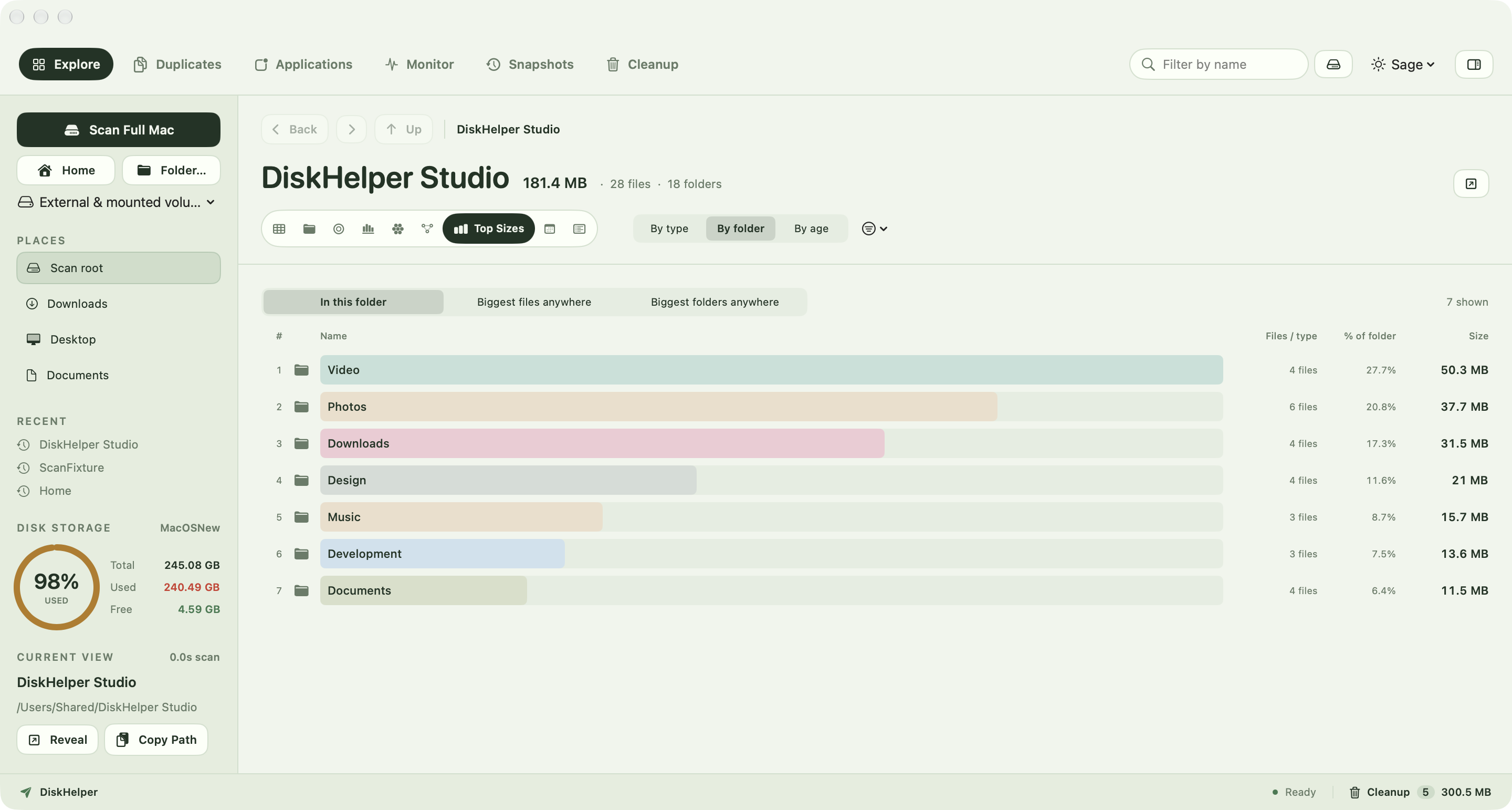Switch to the Applications tab
The height and width of the screenshot is (810, 1512).
point(303,64)
